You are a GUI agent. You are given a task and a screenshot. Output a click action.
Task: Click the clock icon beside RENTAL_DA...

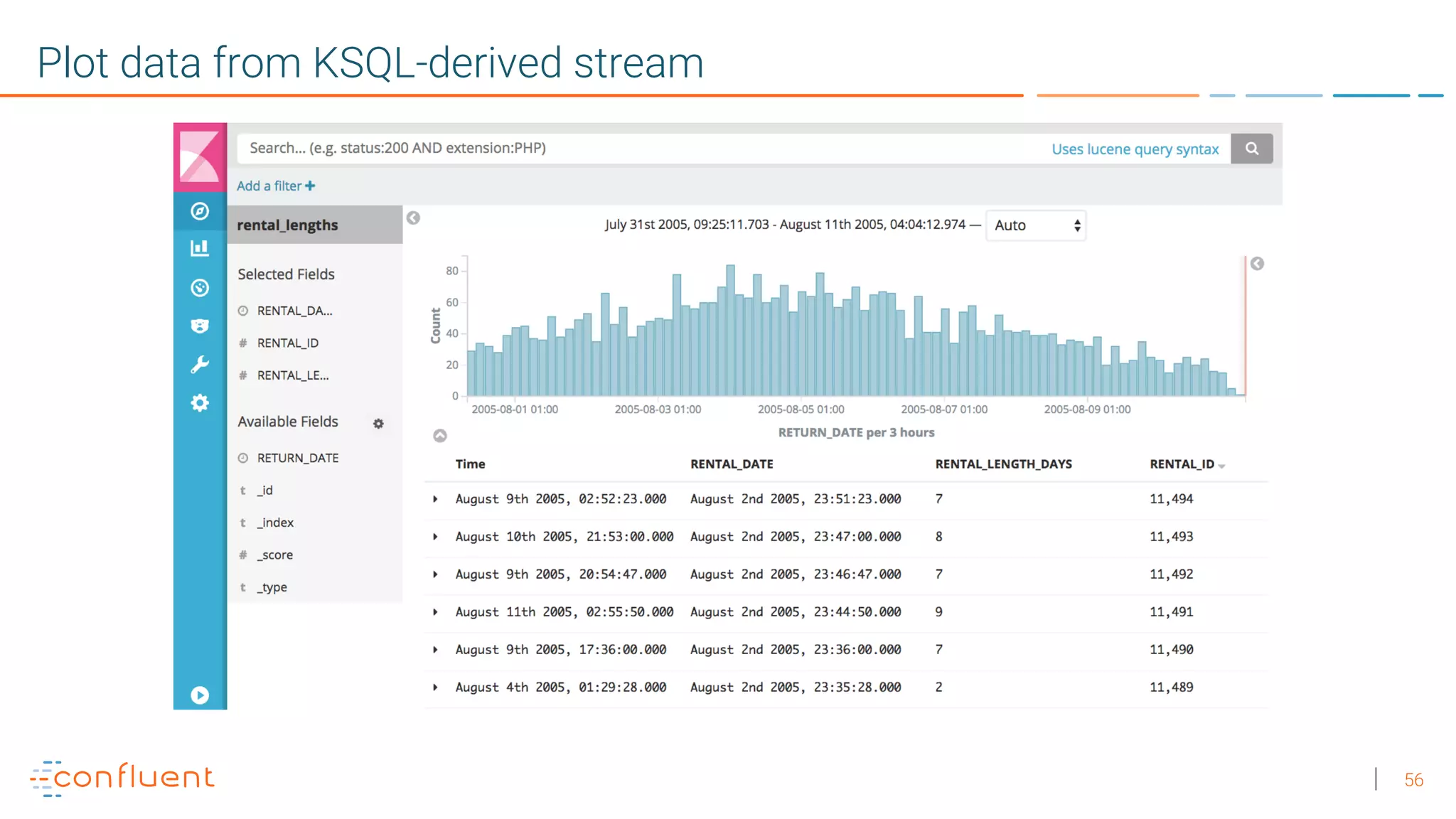(x=243, y=311)
